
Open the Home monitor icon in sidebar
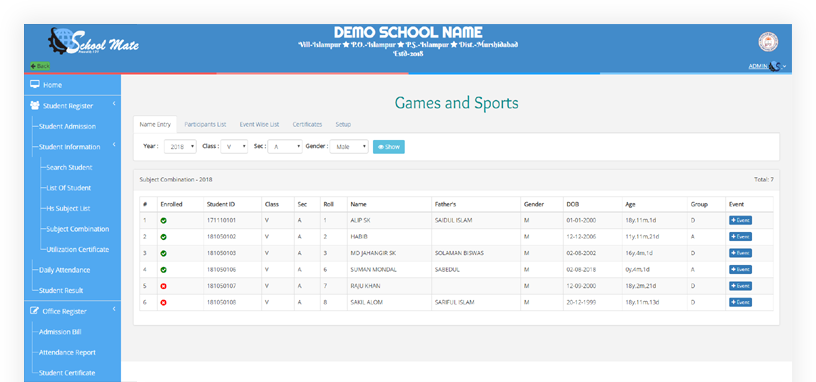click(35, 84)
